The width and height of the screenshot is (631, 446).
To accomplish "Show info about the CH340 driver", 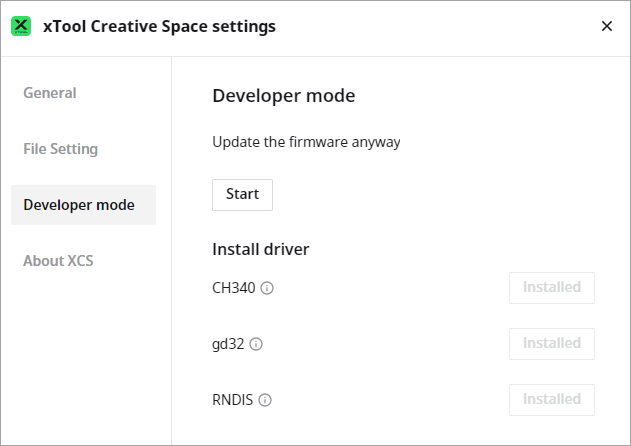I will (x=267, y=288).
